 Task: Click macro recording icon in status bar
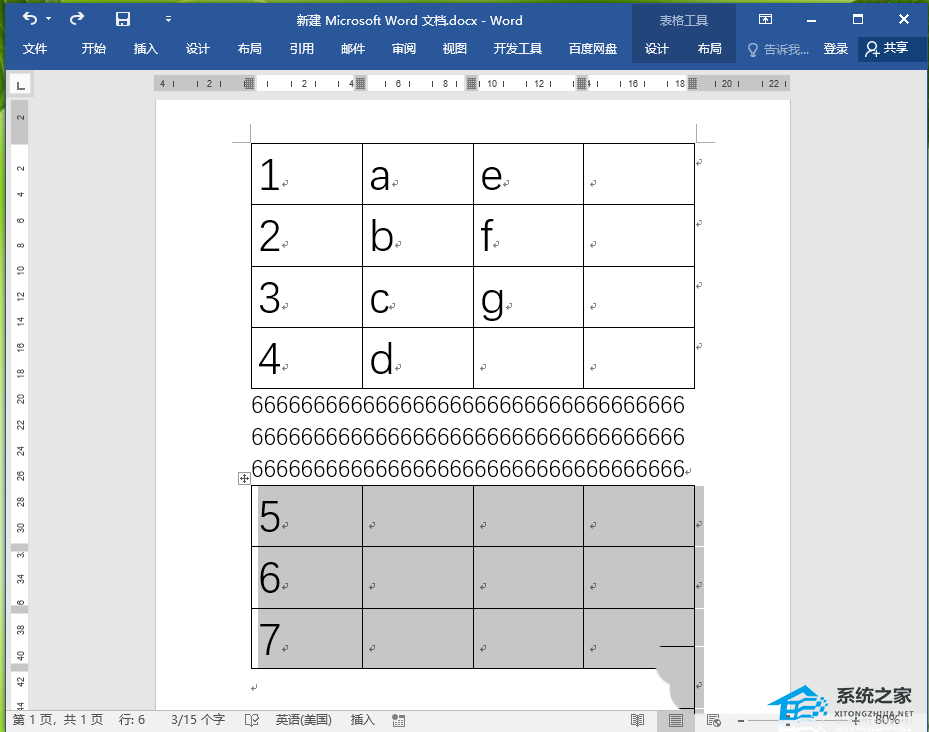pyautogui.click(x=399, y=720)
